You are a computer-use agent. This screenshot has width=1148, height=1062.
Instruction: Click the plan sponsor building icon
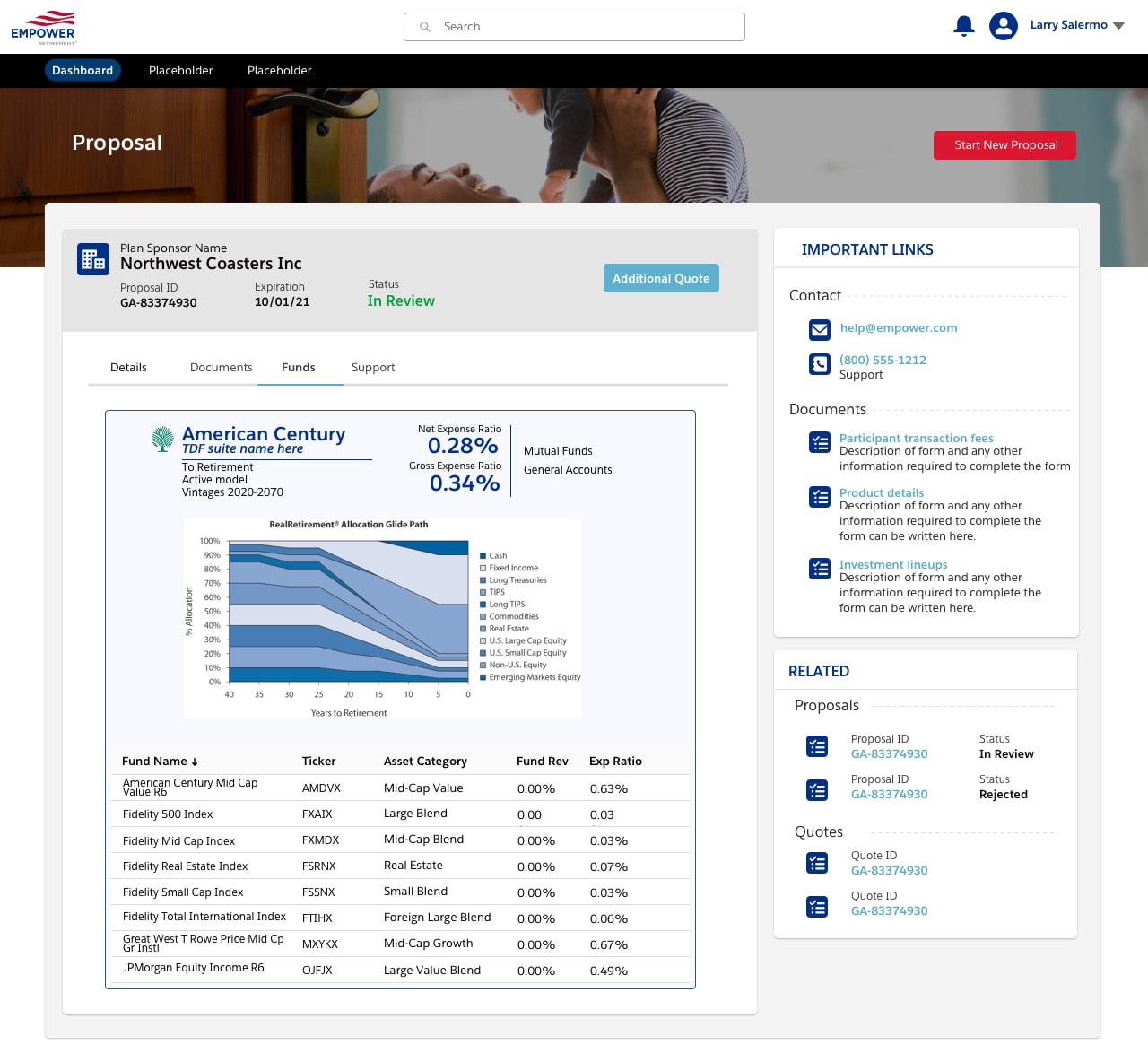point(93,259)
